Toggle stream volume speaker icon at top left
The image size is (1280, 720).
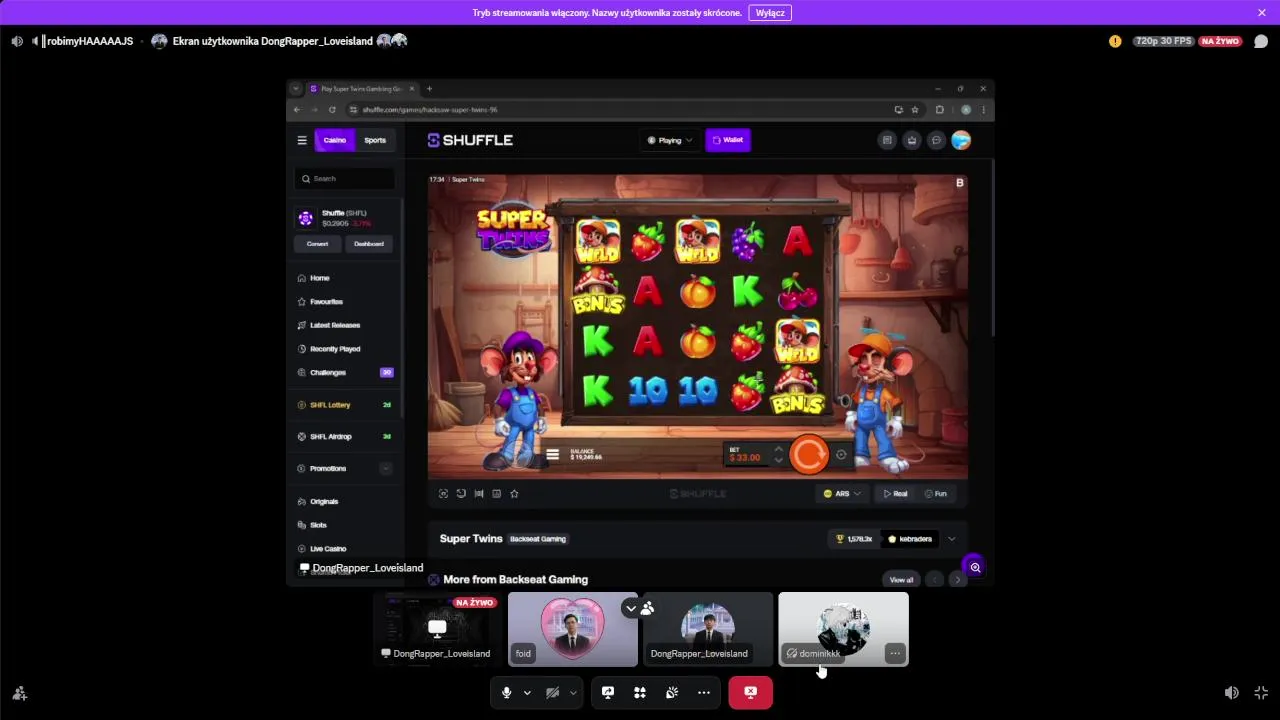click(x=17, y=41)
